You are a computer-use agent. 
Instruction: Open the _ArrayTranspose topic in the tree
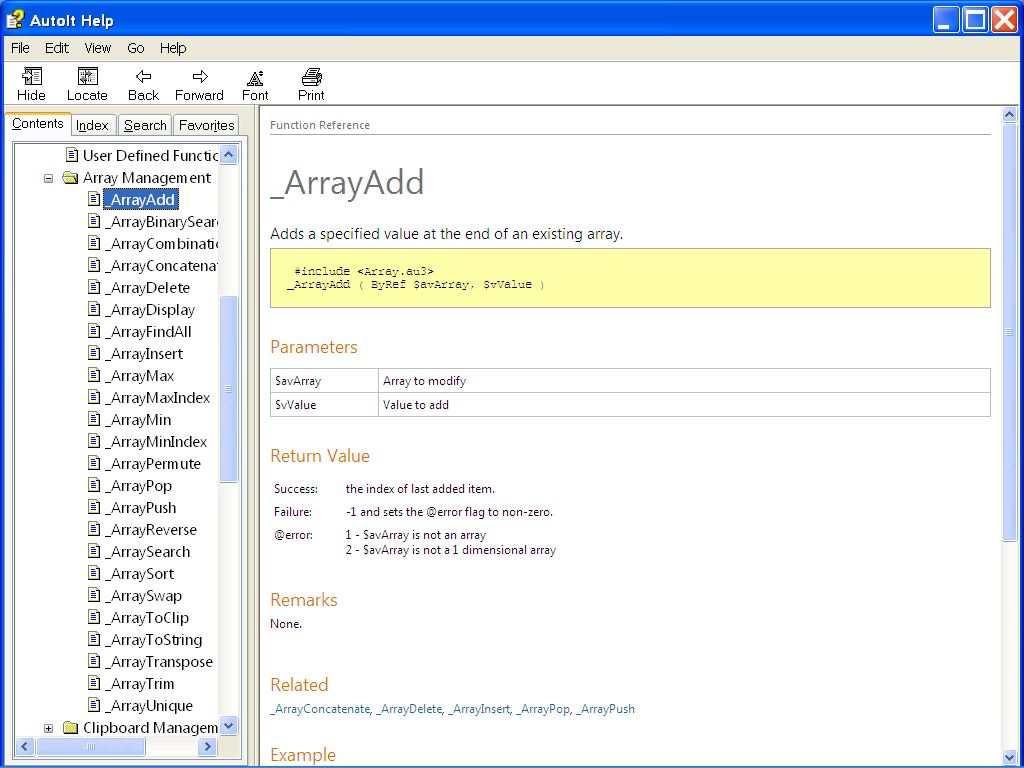point(159,662)
